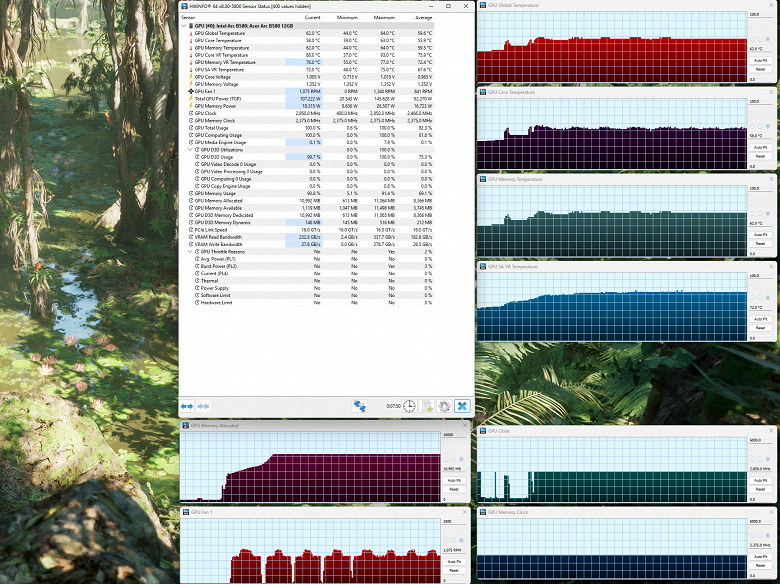Screen dimensions: 780x584
Task: Click the blue color swatch in GPU Global Temperature graph
Action: (768, 39)
